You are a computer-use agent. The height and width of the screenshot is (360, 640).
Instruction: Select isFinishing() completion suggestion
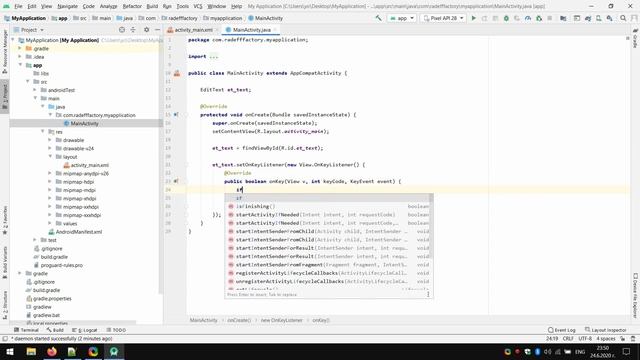click(329, 206)
